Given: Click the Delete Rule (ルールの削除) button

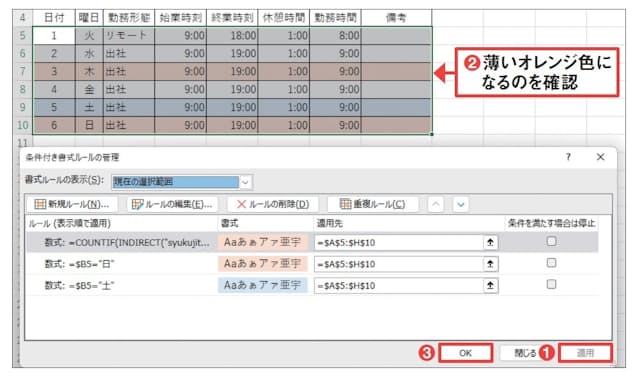Looking at the screenshot, I should coord(273,204).
